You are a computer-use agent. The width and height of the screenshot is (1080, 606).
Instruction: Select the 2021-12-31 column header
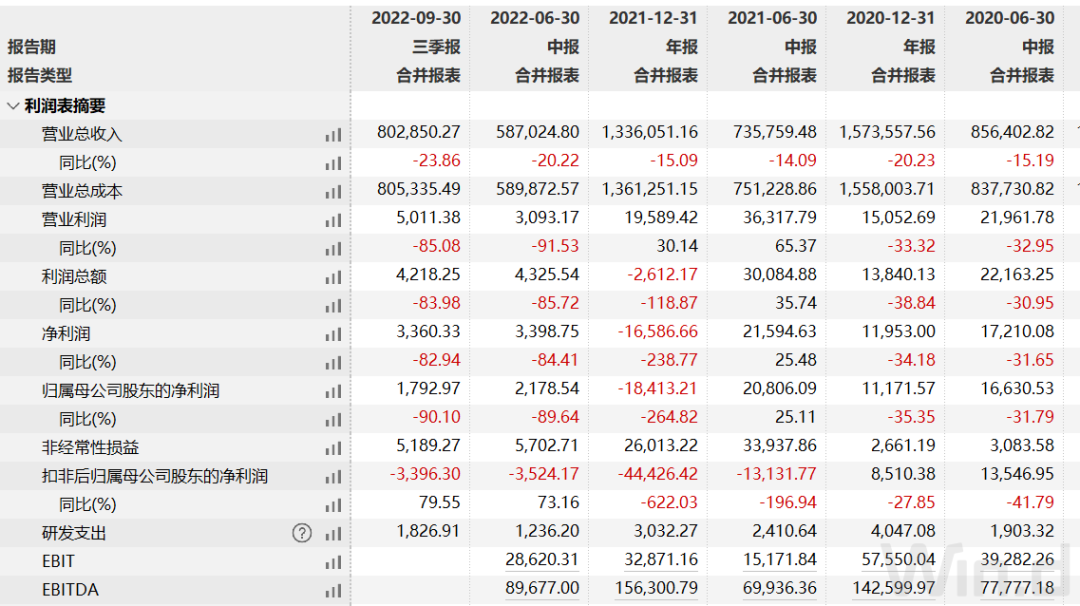pyautogui.click(x=653, y=18)
